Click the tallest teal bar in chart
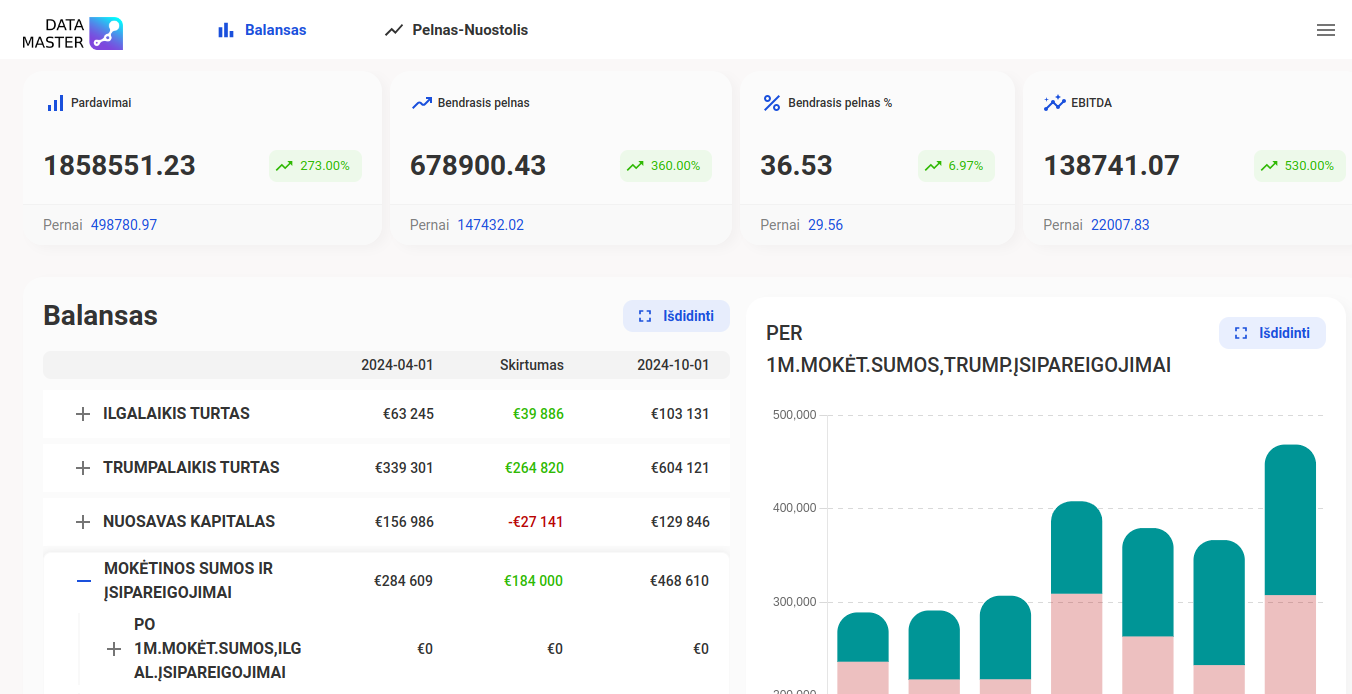 click(1290, 520)
